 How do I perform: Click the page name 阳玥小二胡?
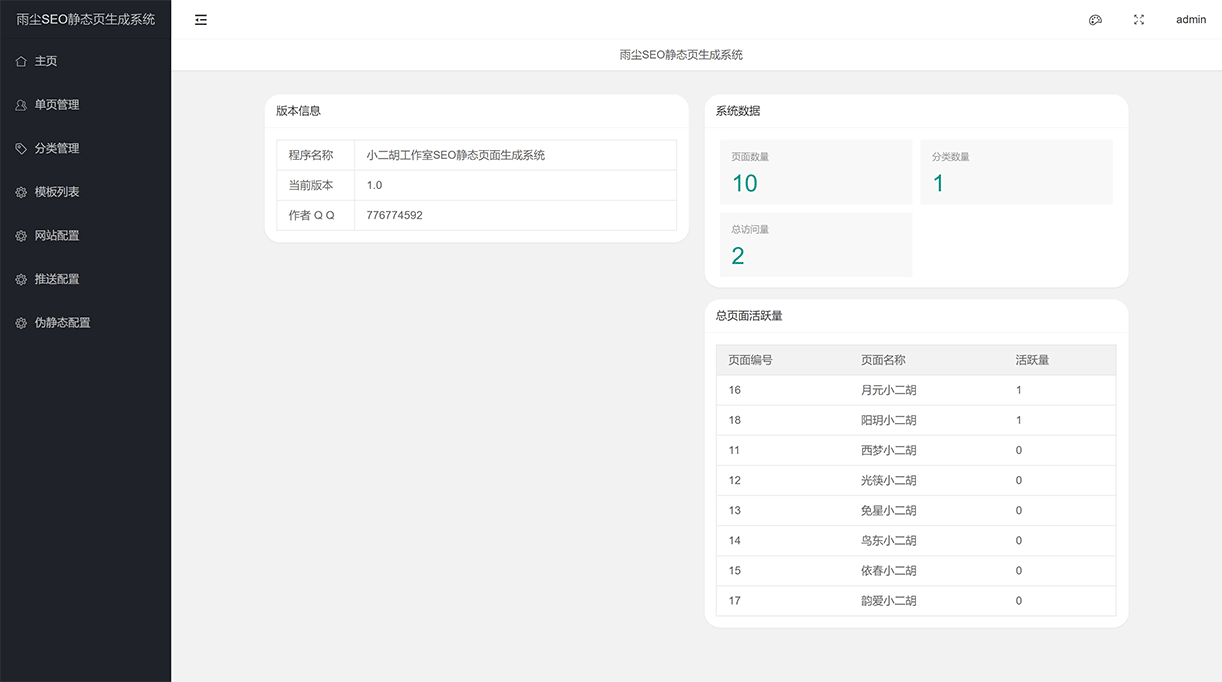[888, 420]
